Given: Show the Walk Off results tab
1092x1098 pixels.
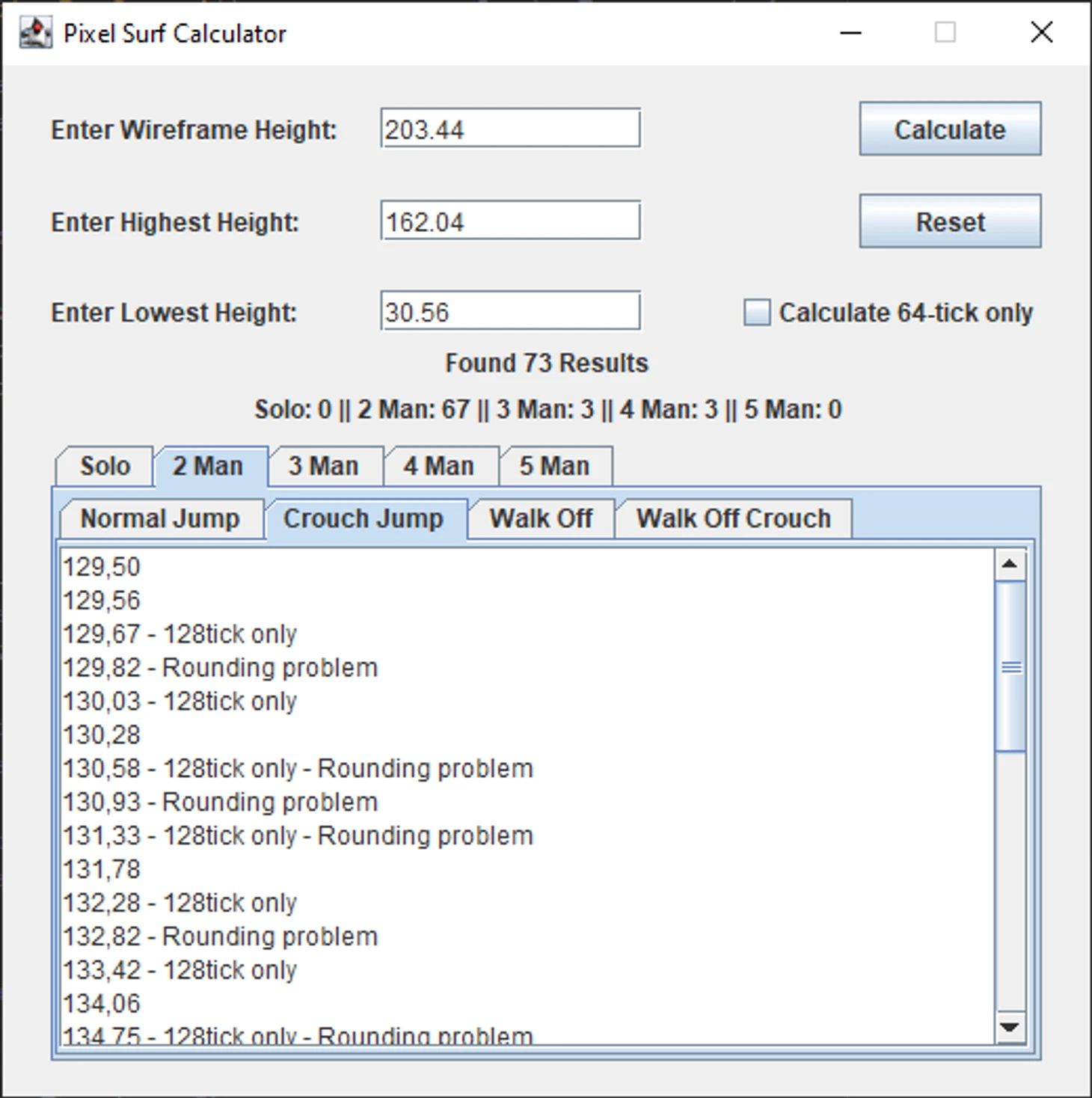Looking at the screenshot, I should click(x=541, y=519).
